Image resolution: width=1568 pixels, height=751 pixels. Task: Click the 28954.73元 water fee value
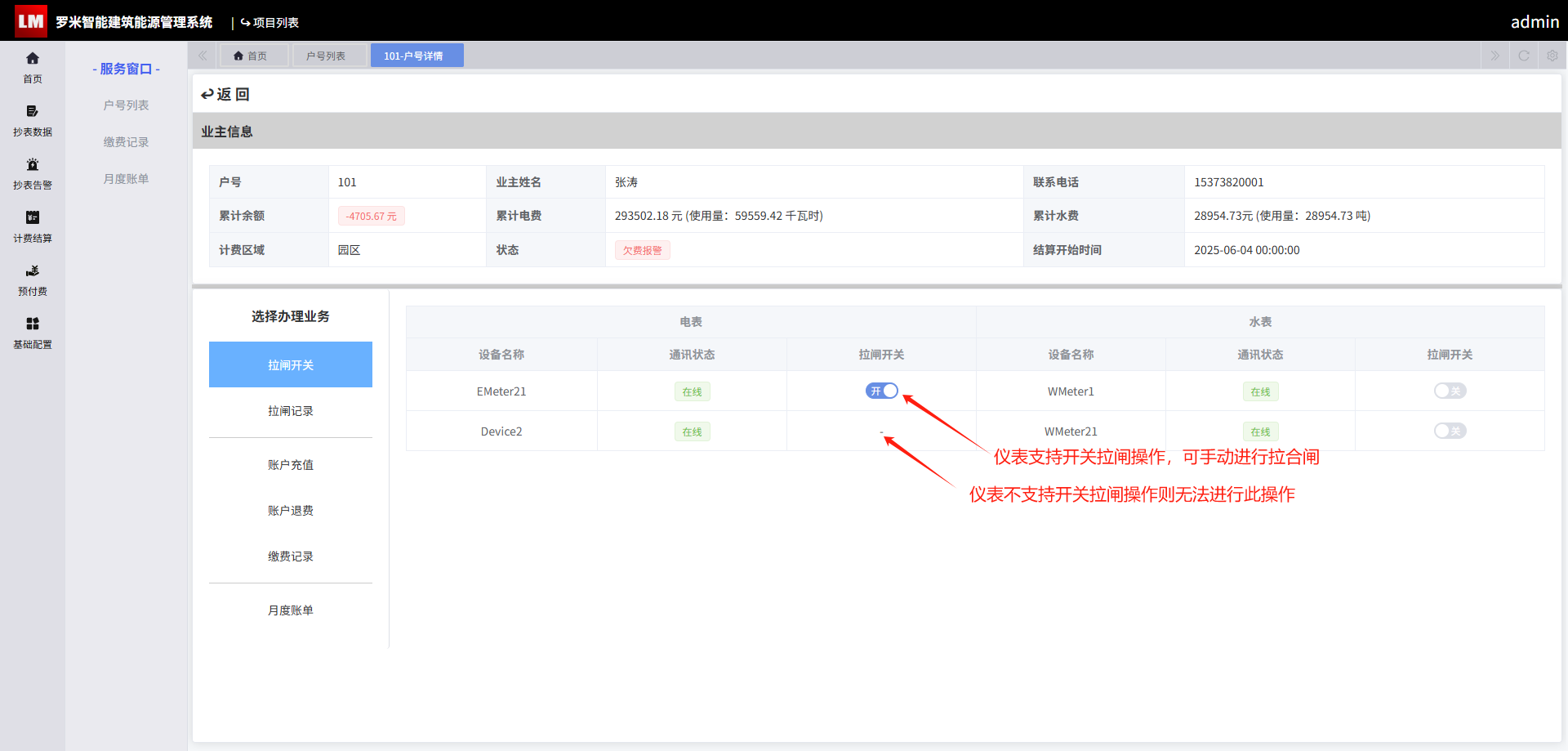(1282, 216)
